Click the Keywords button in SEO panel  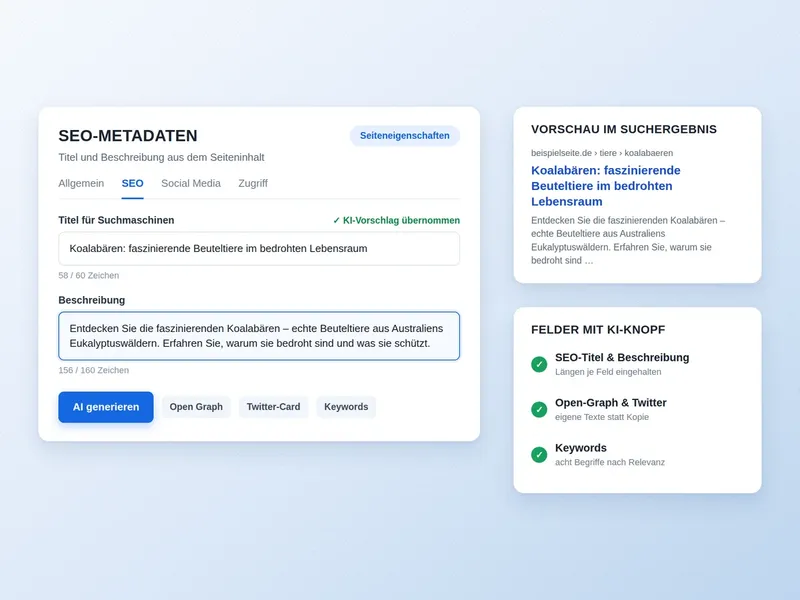click(x=346, y=407)
